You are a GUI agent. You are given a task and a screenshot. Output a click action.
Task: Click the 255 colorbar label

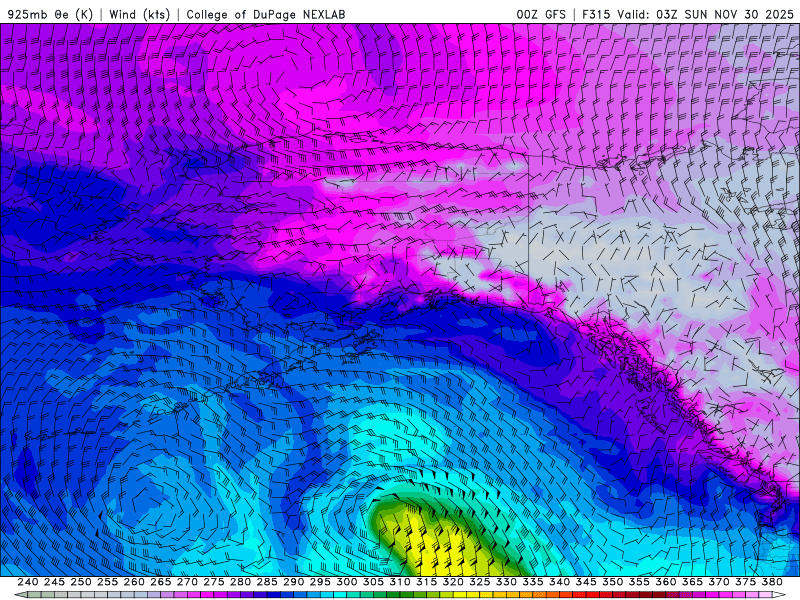[x=107, y=582]
